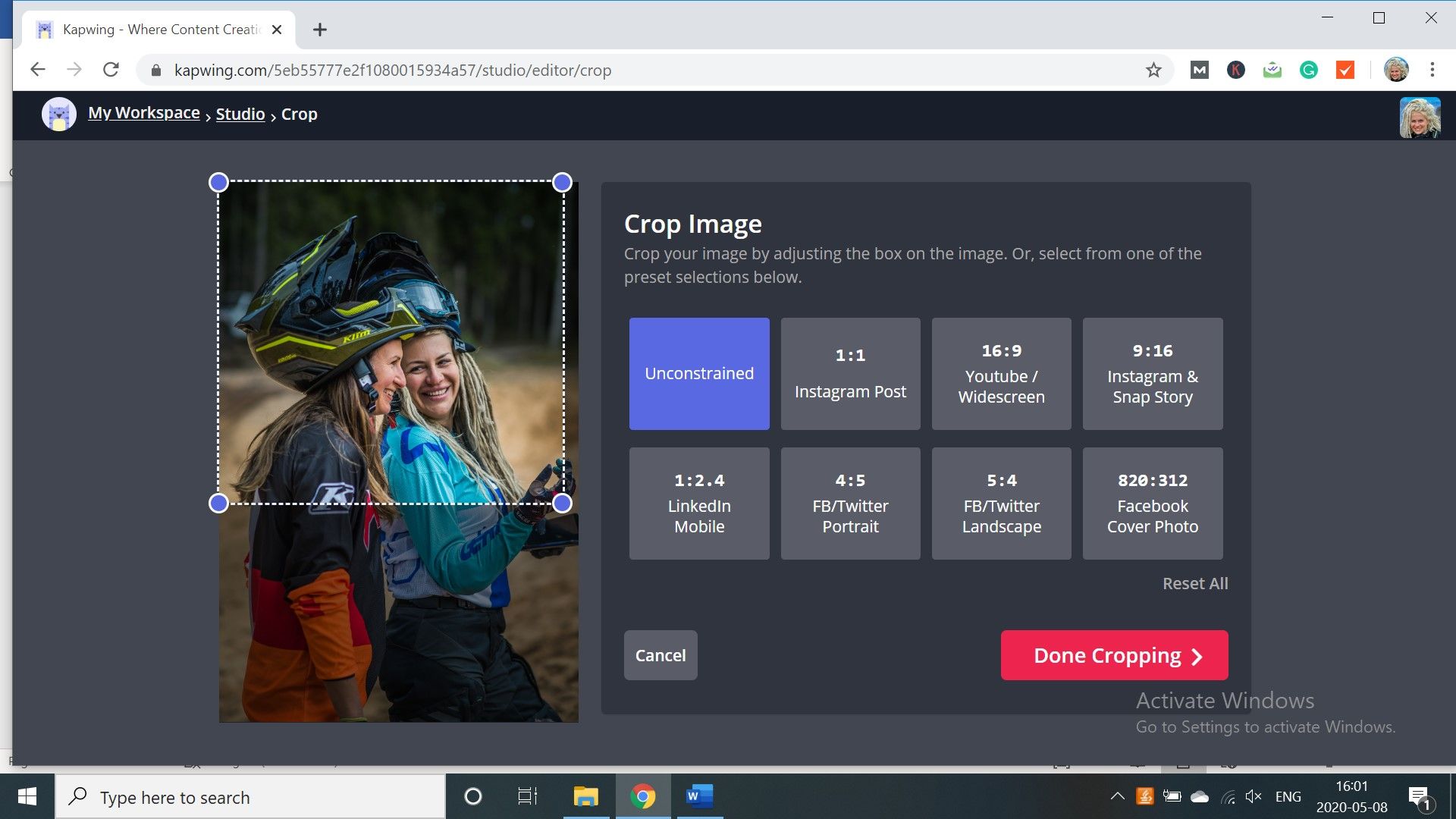Open the Gmail extension icon
1456x819 pixels.
1199,71
